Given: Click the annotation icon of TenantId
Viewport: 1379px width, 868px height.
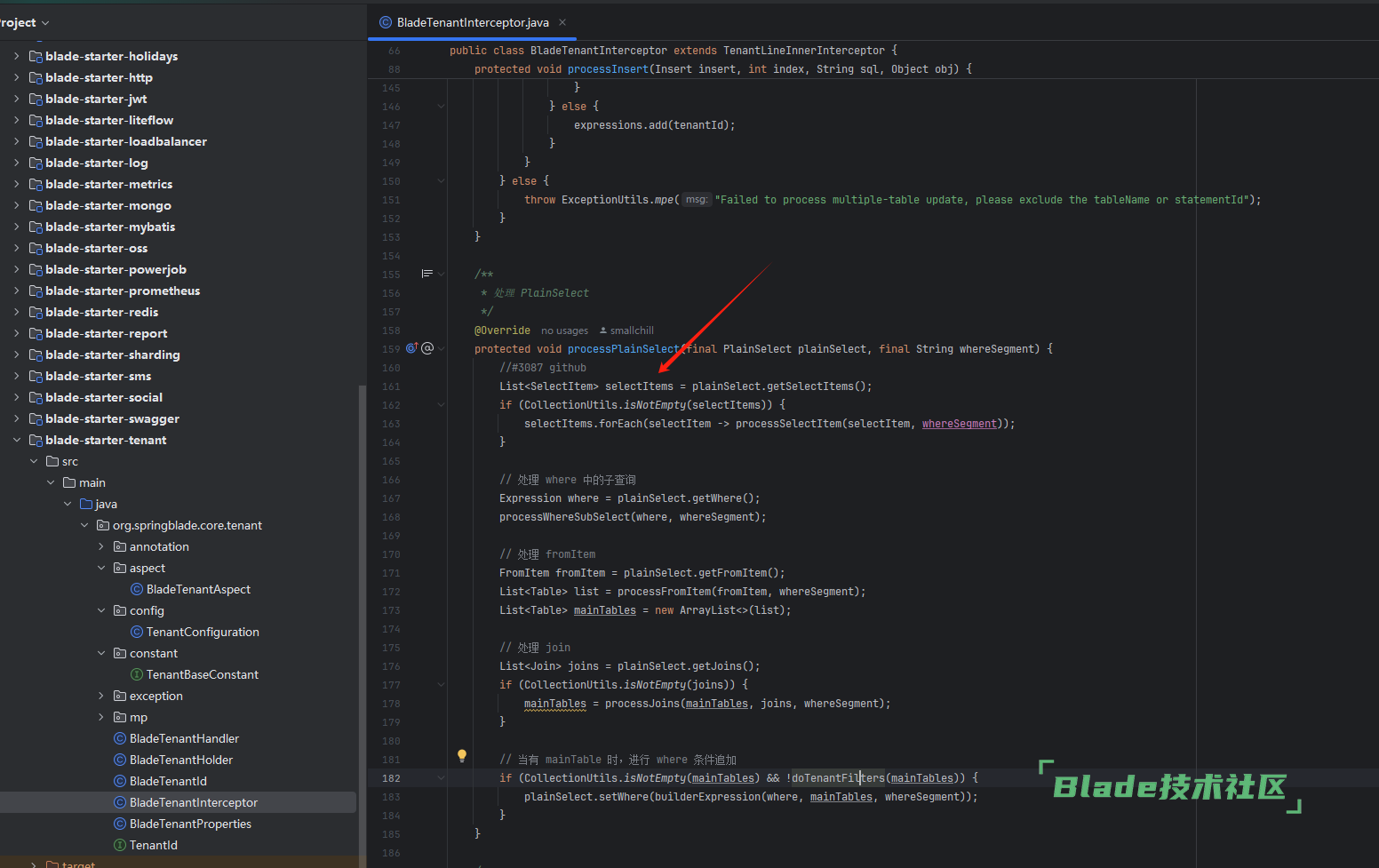Looking at the screenshot, I should pos(120,845).
